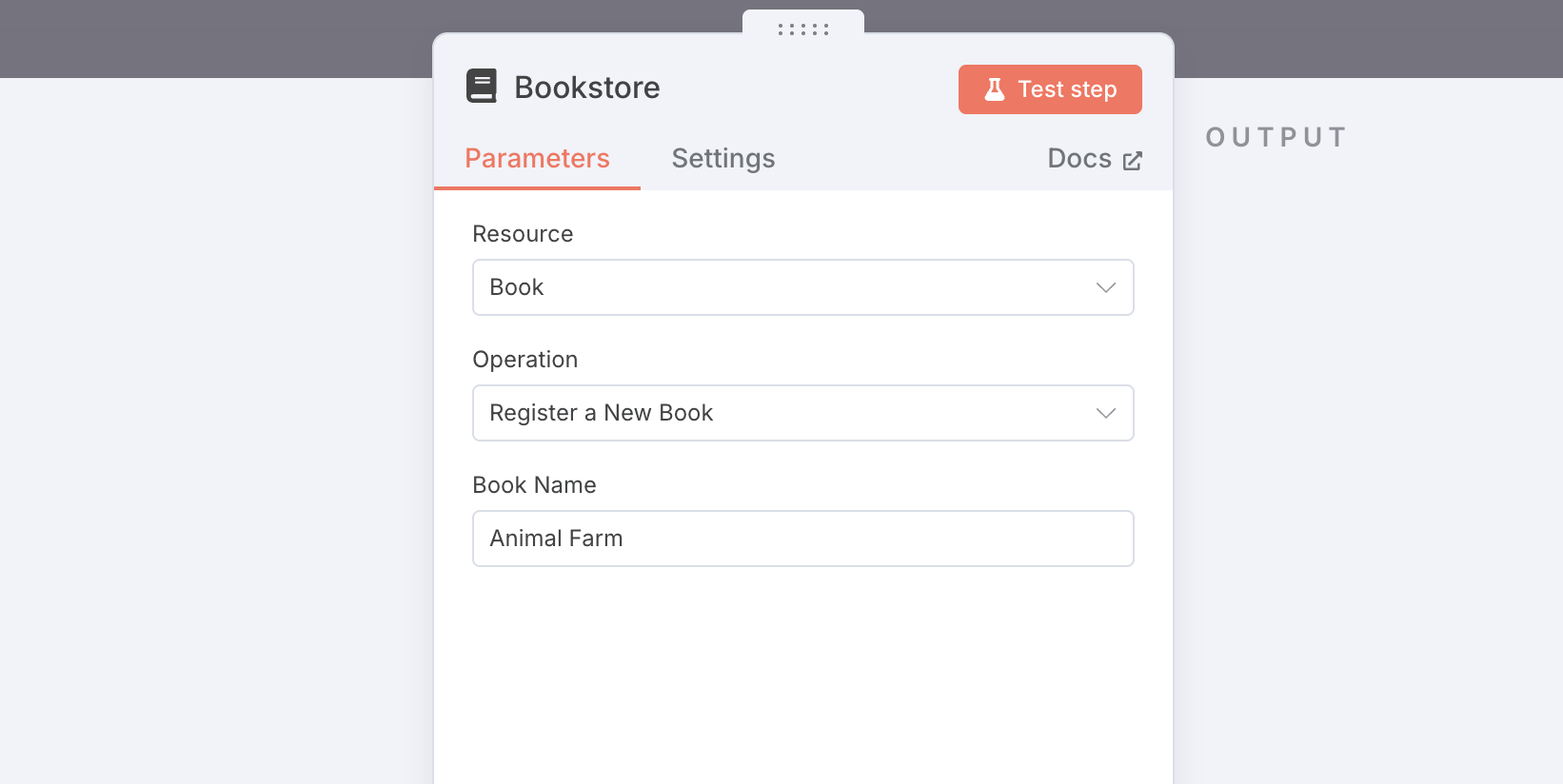Open the Docs link

pyautogui.click(x=1095, y=159)
